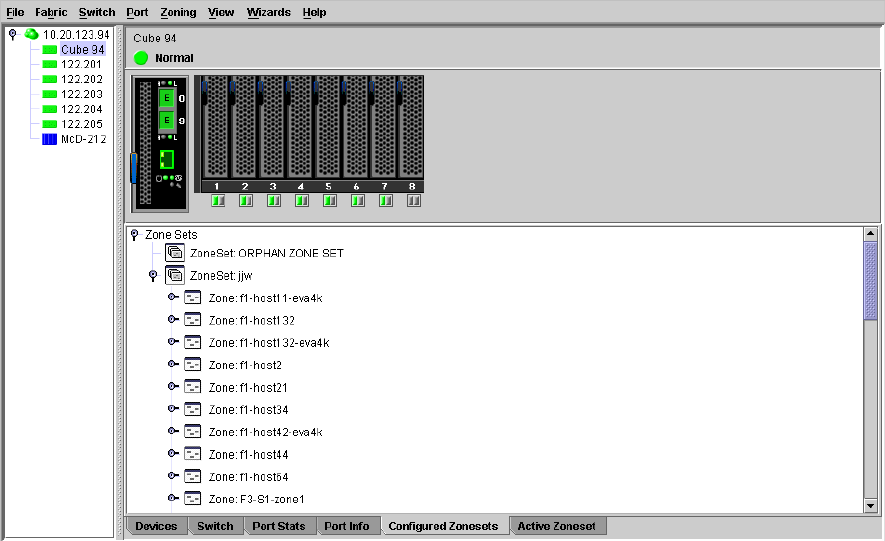Switch to the Port Stats tab

(x=278, y=526)
